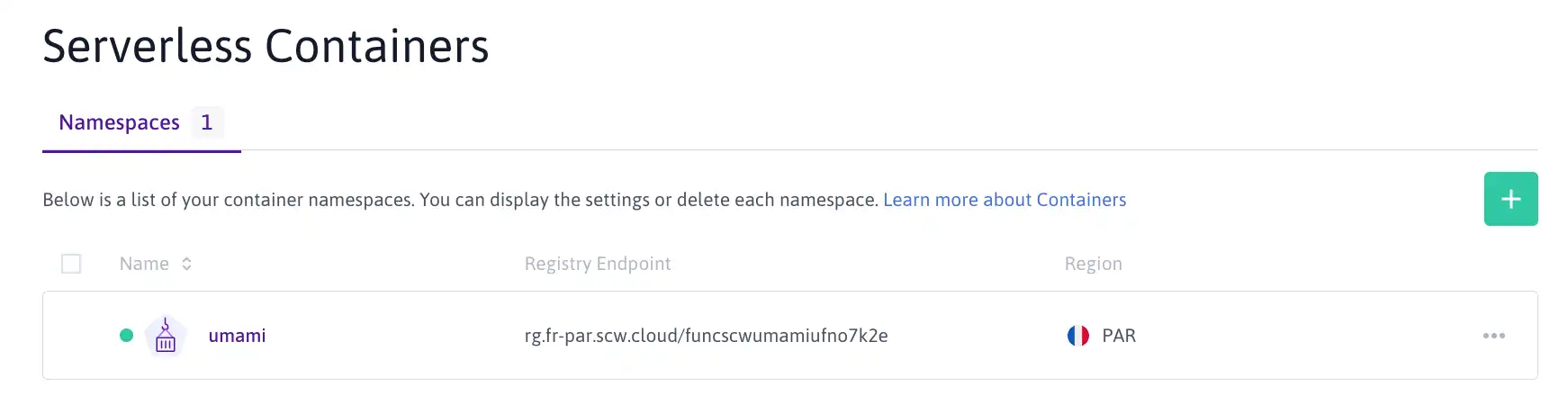Open the three-dot menu for umami
The image size is (1568, 414).
click(1493, 336)
